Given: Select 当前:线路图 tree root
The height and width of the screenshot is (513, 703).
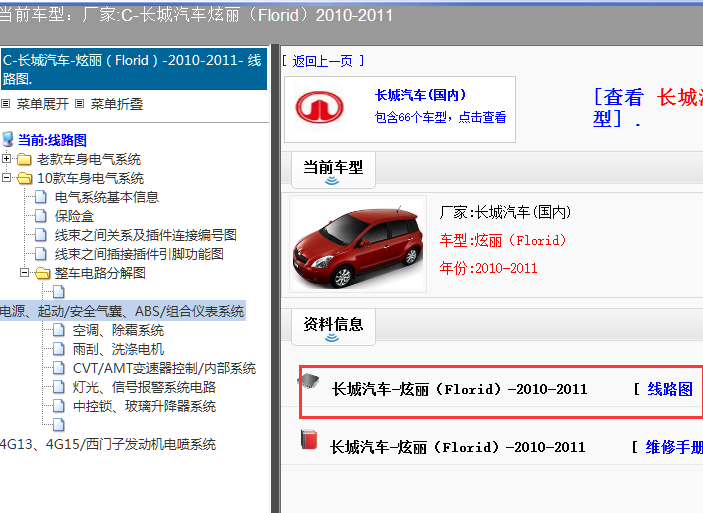Looking at the screenshot, I should click(x=52, y=140).
